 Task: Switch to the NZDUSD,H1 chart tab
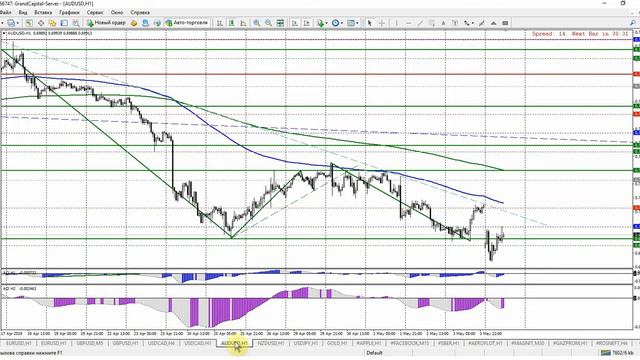pos(271,343)
